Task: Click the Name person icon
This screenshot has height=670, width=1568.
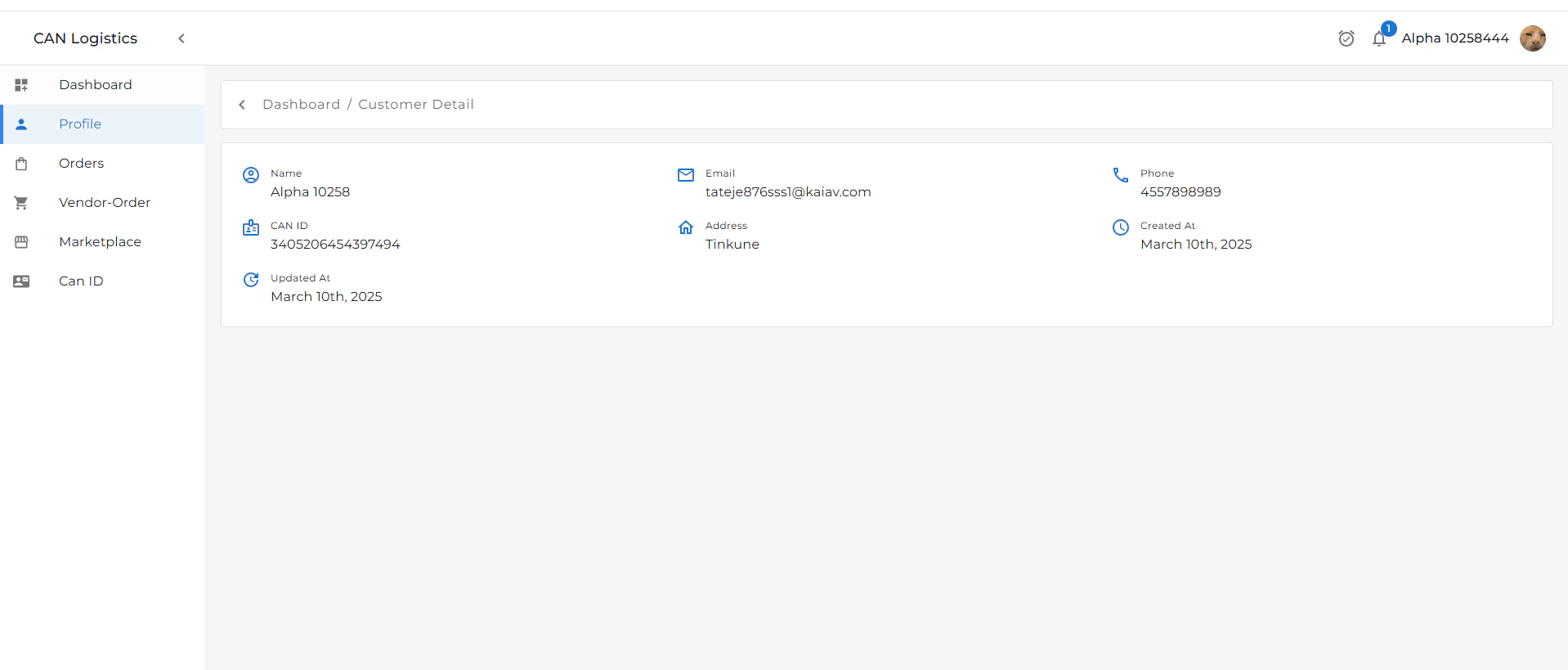Action: point(251,175)
